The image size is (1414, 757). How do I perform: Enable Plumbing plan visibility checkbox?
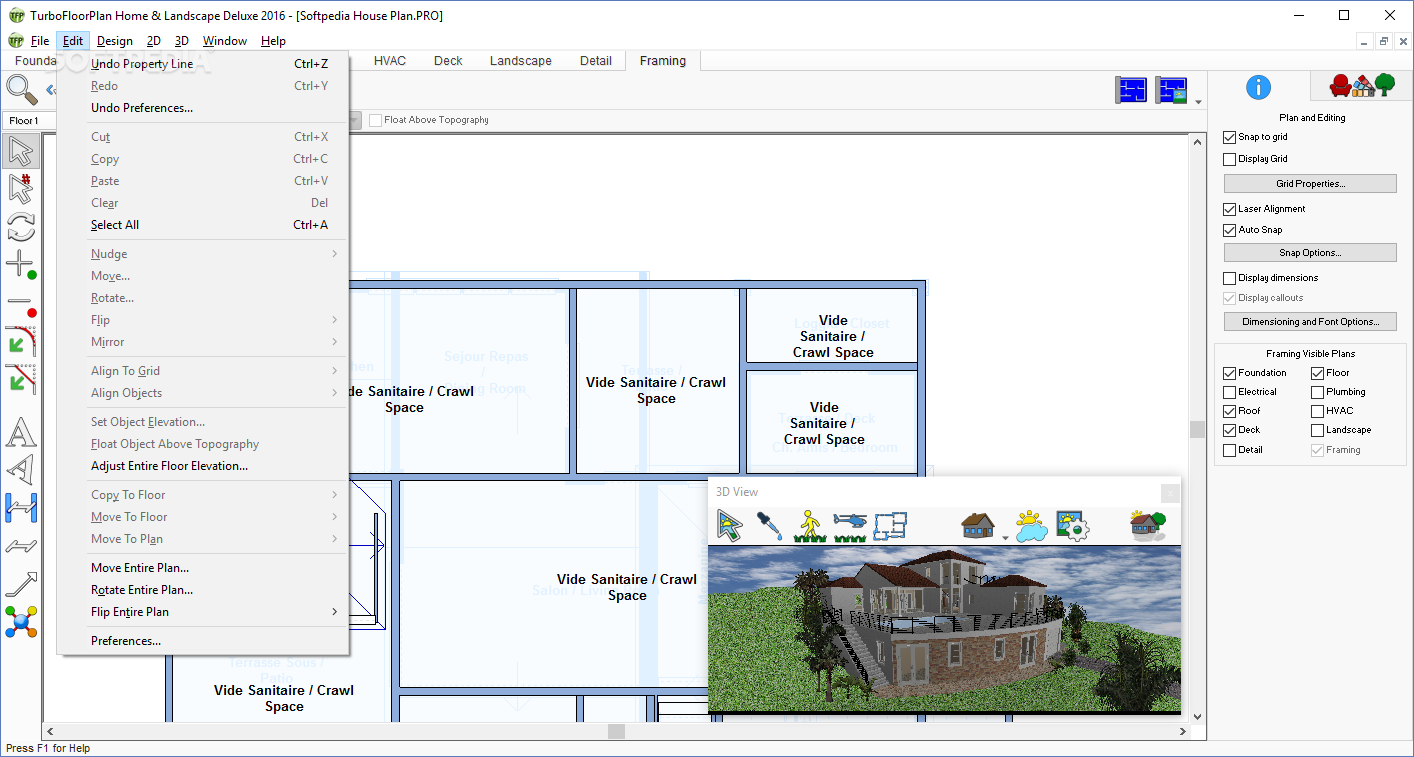click(1318, 392)
